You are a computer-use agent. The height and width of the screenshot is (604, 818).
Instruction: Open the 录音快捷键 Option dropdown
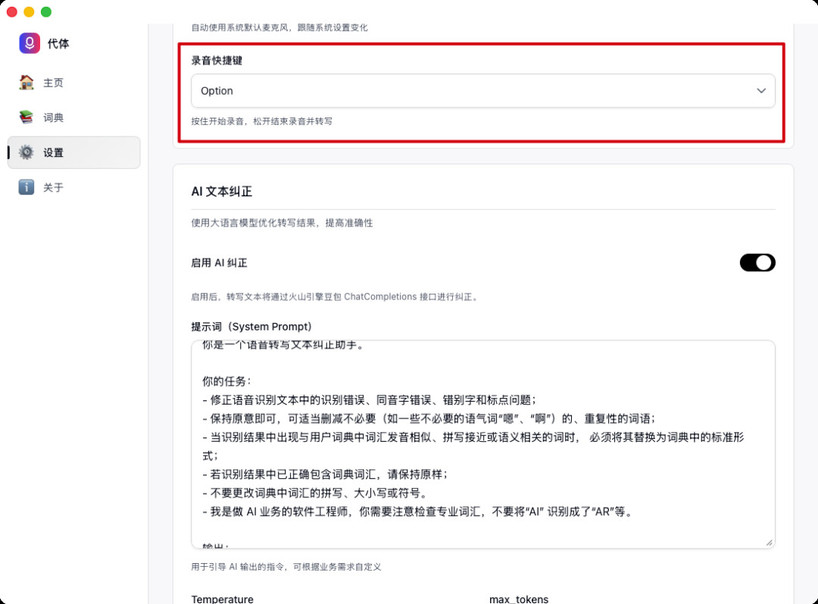click(482, 91)
